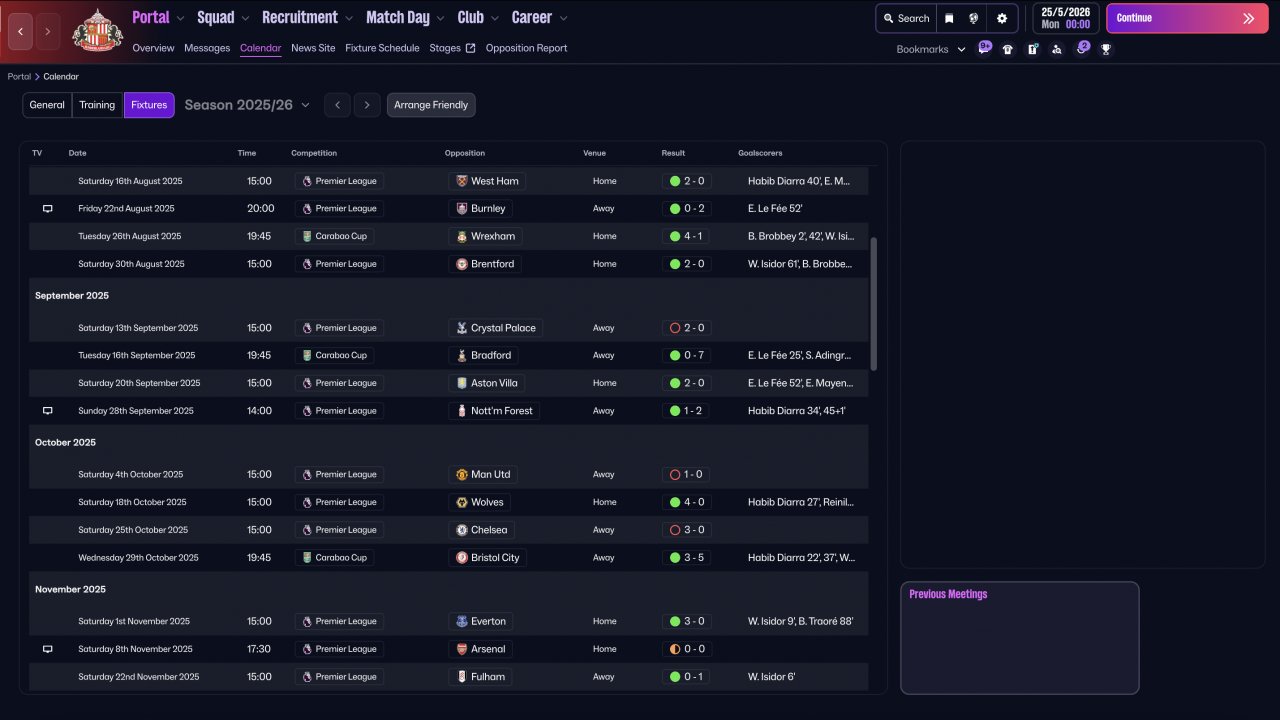The height and width of the screenshot is (720, 1280).
Task: Click the external-link icon next to Stages
Action: [470, 48]
